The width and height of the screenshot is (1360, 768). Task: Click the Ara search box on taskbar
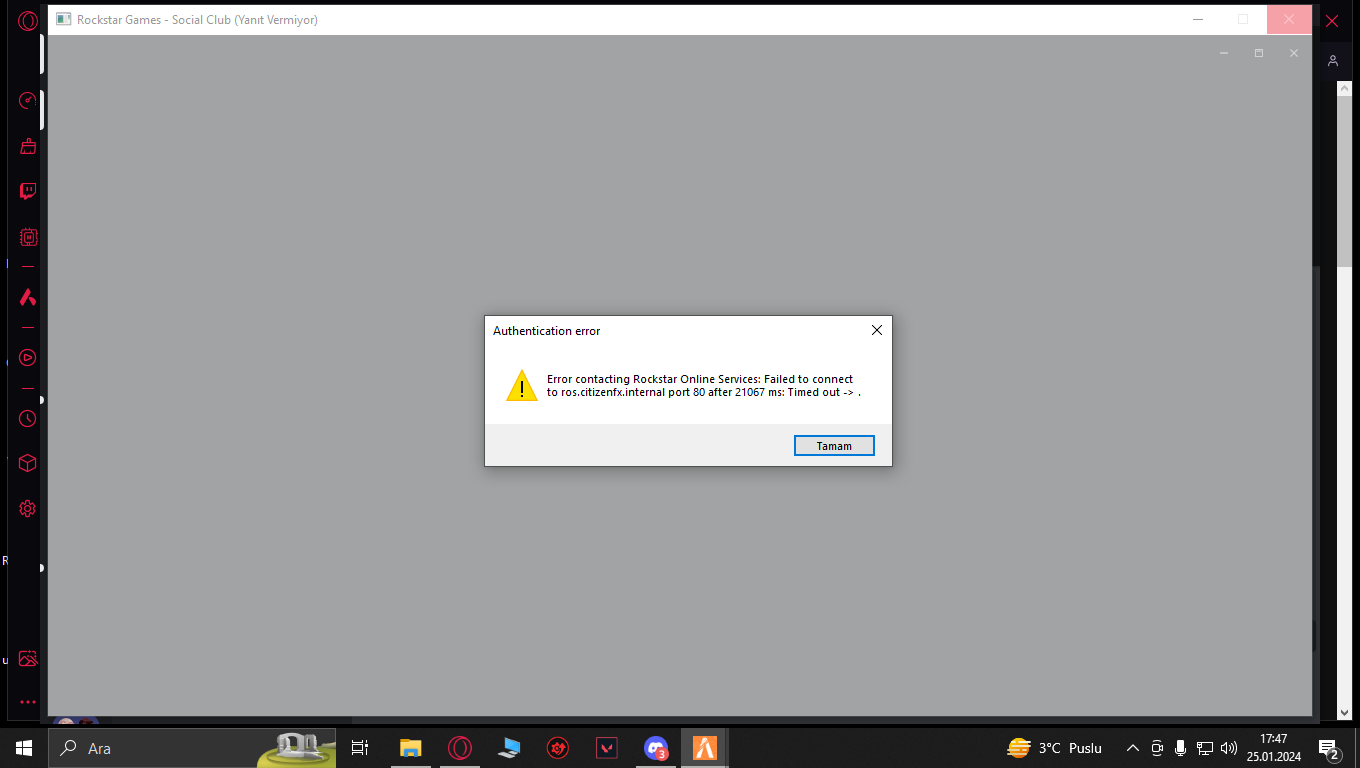pyautogui.click(x=192, y=748)
